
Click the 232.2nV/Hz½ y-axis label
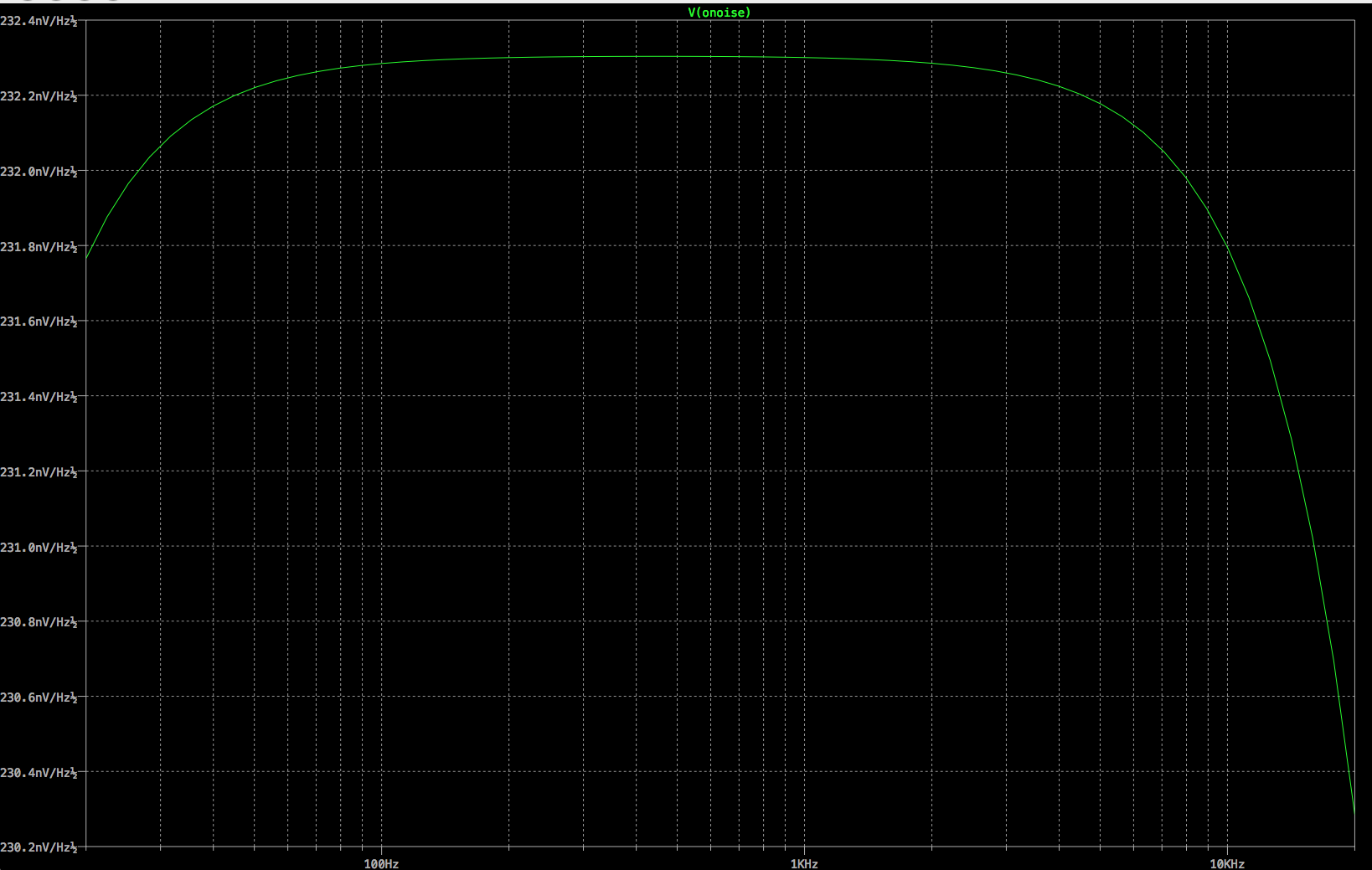click(39, 96)
